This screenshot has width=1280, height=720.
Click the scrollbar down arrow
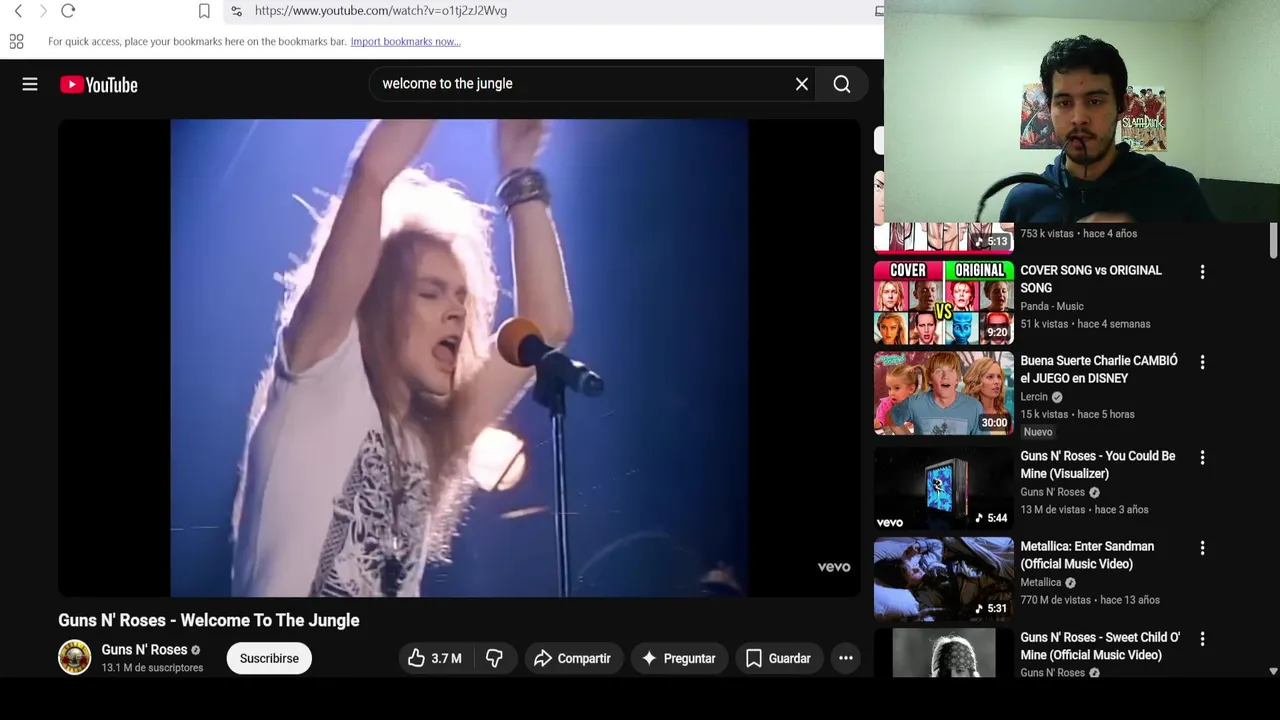click(1273, 672)
